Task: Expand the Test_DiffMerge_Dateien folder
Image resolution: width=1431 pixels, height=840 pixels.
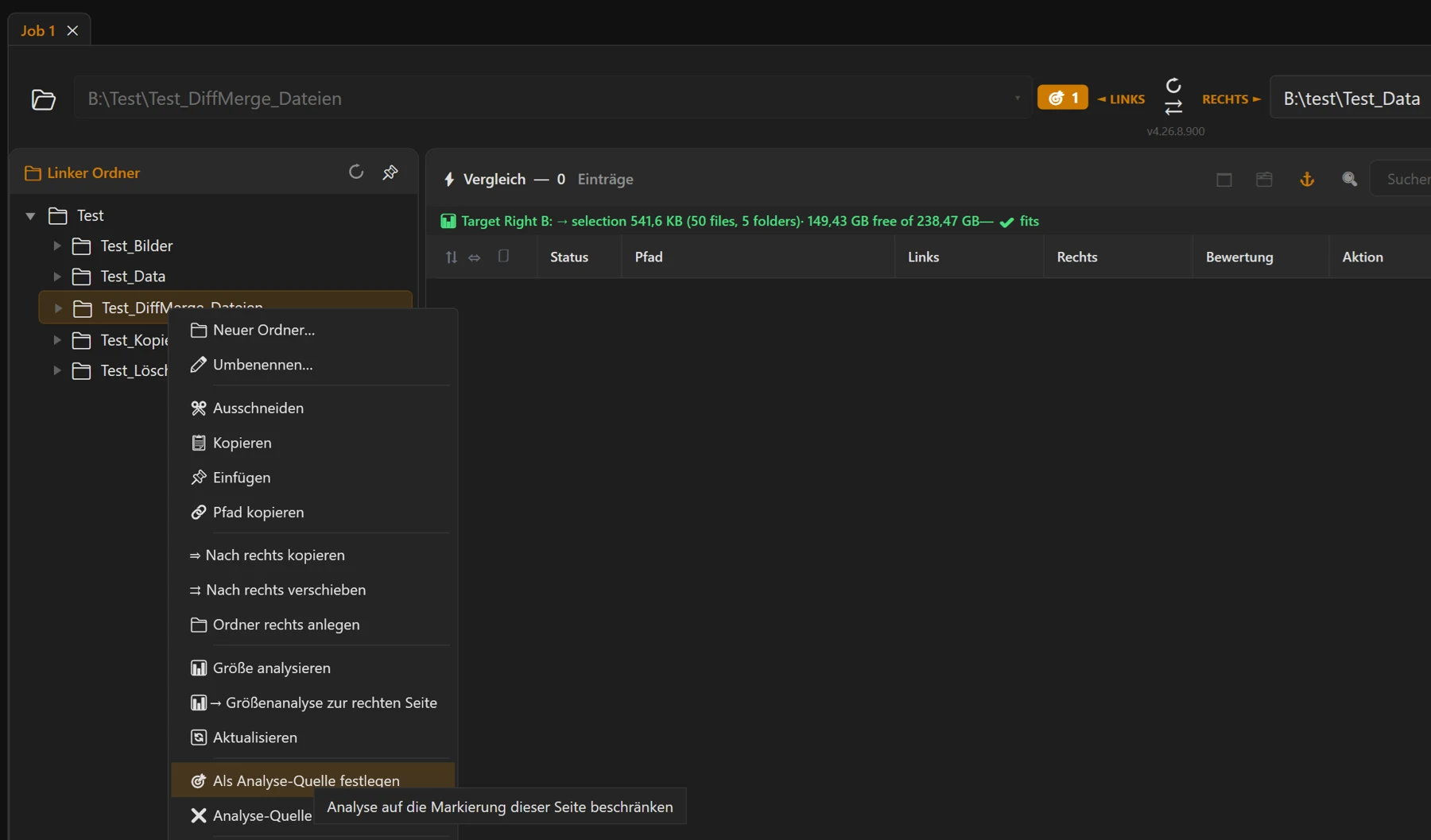Action: tap(58, 308)
